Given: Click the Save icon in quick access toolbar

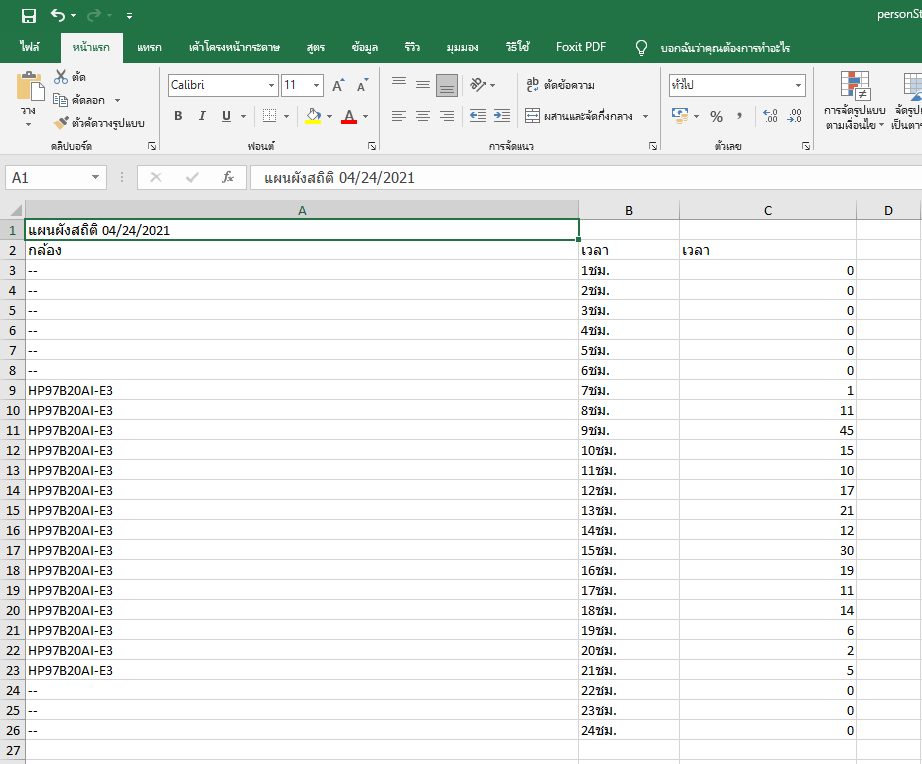Looking at the screenshot, I should click(x=28, y=15).
